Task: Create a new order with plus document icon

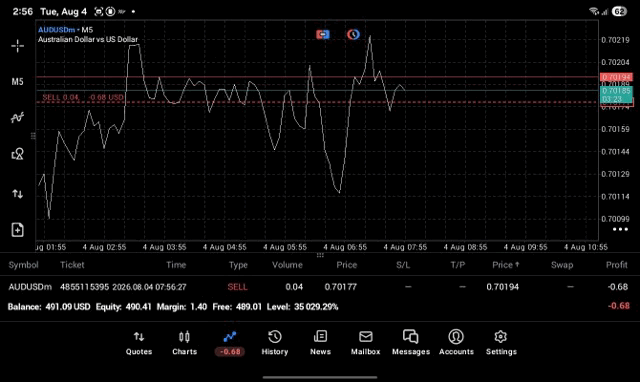Action: click(x=18, y=230)
